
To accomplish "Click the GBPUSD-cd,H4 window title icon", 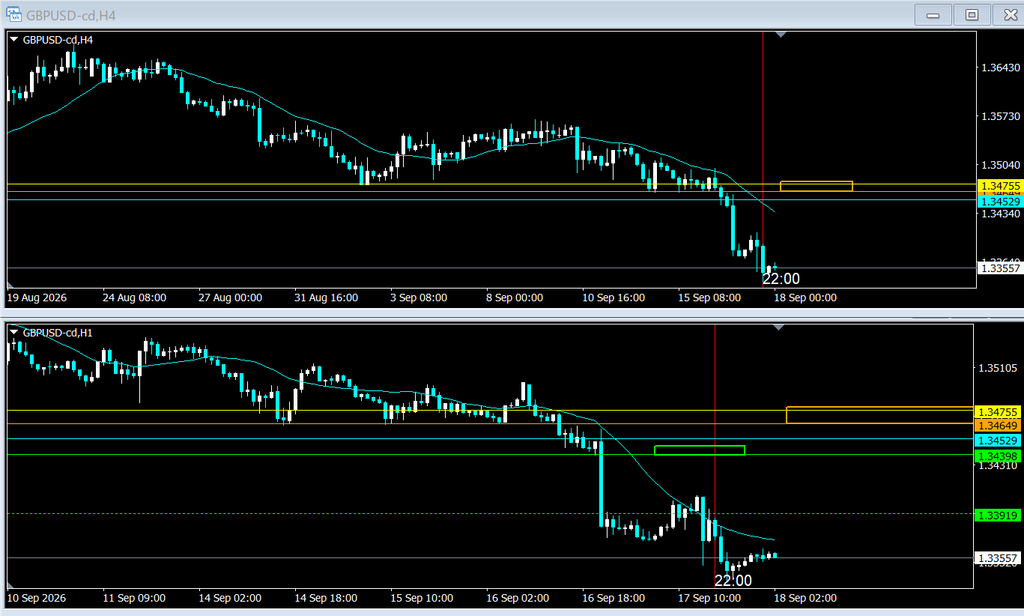I will click(14, 14).
